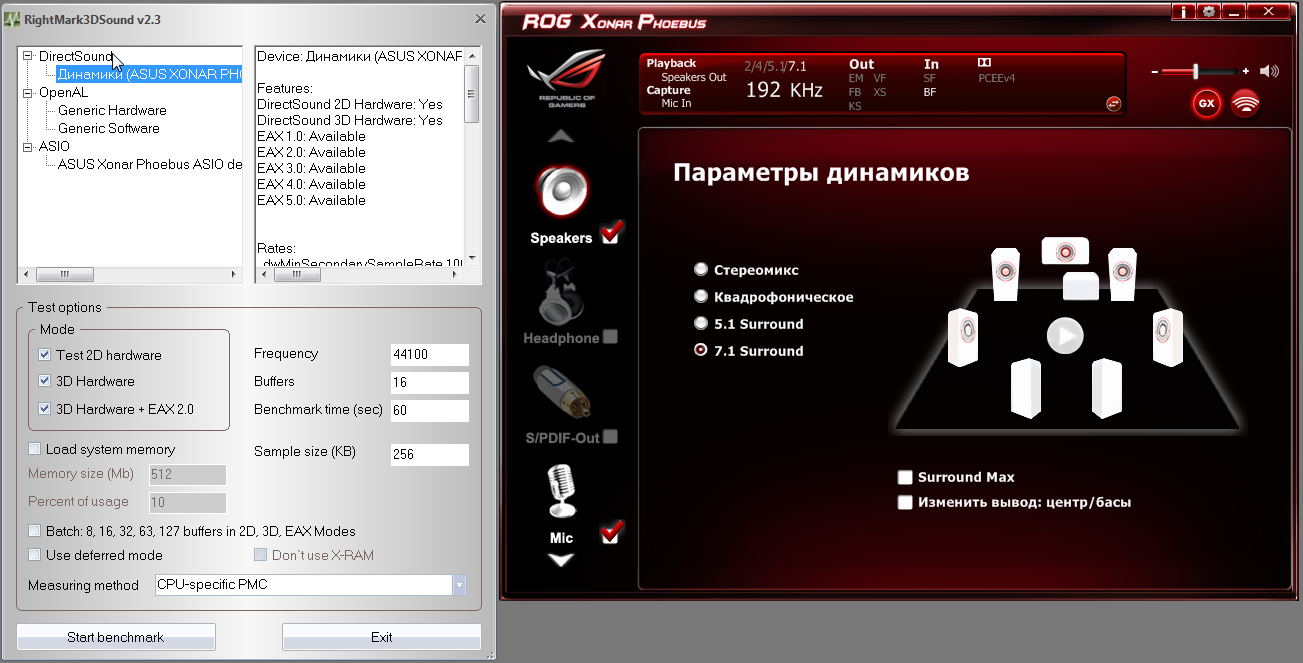Mute audio with the speaker volume icon
Screen dimensions: 1303x663
point(1269,71)
